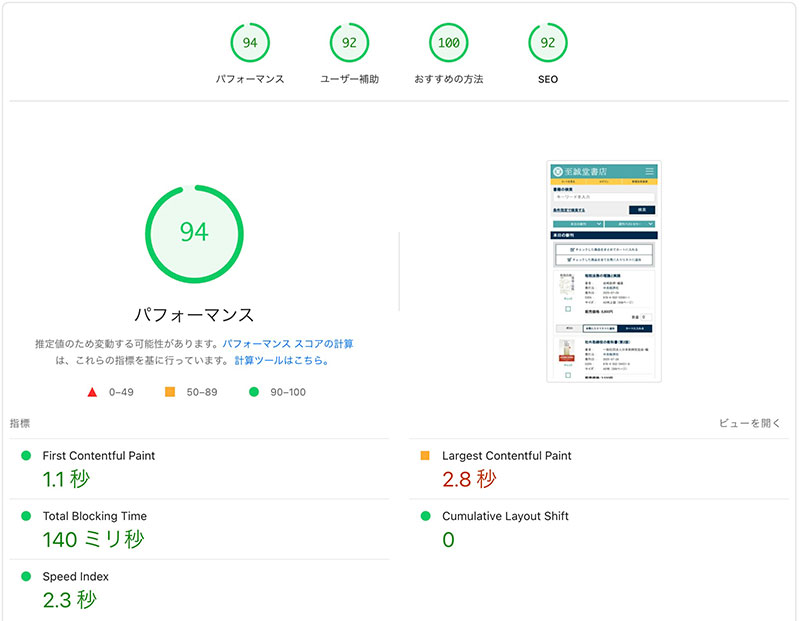The height and width of the screenshot is (621, 800).
Task: Click the green dot beside First Contentful Paint
Action: coord(26,456)
